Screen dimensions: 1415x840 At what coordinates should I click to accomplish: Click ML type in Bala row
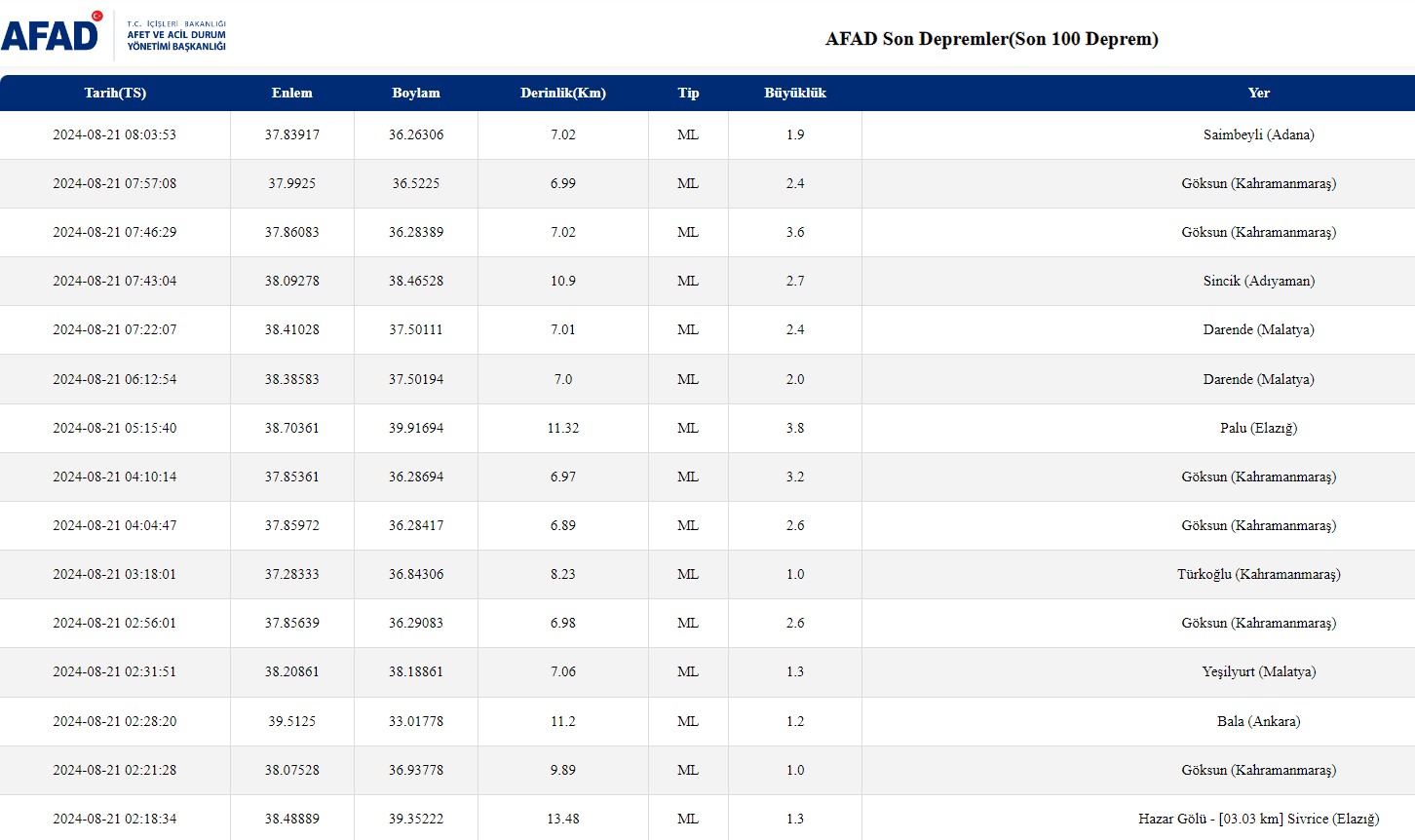[688, 721]
